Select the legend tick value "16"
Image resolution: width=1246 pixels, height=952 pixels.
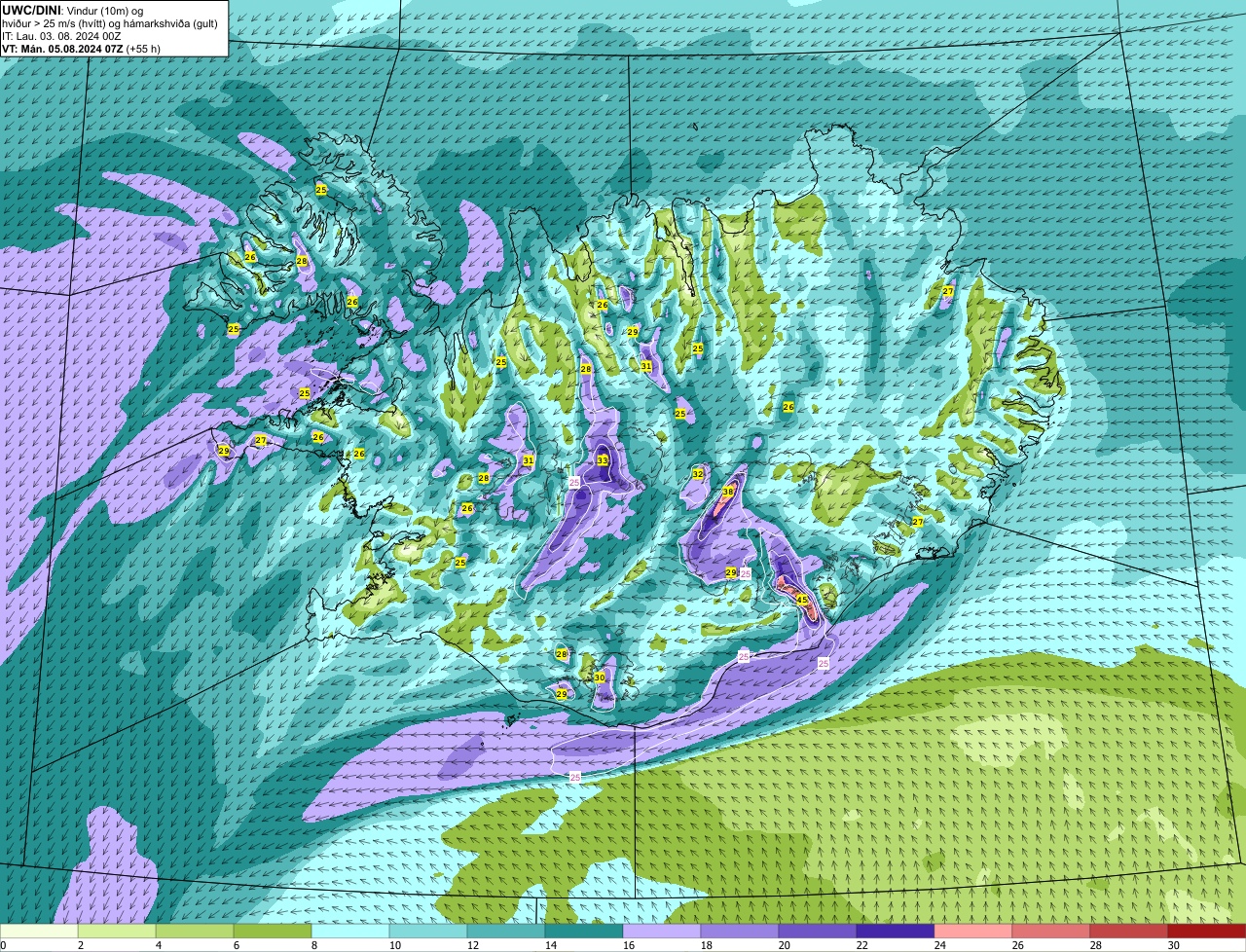click(628, 945)
